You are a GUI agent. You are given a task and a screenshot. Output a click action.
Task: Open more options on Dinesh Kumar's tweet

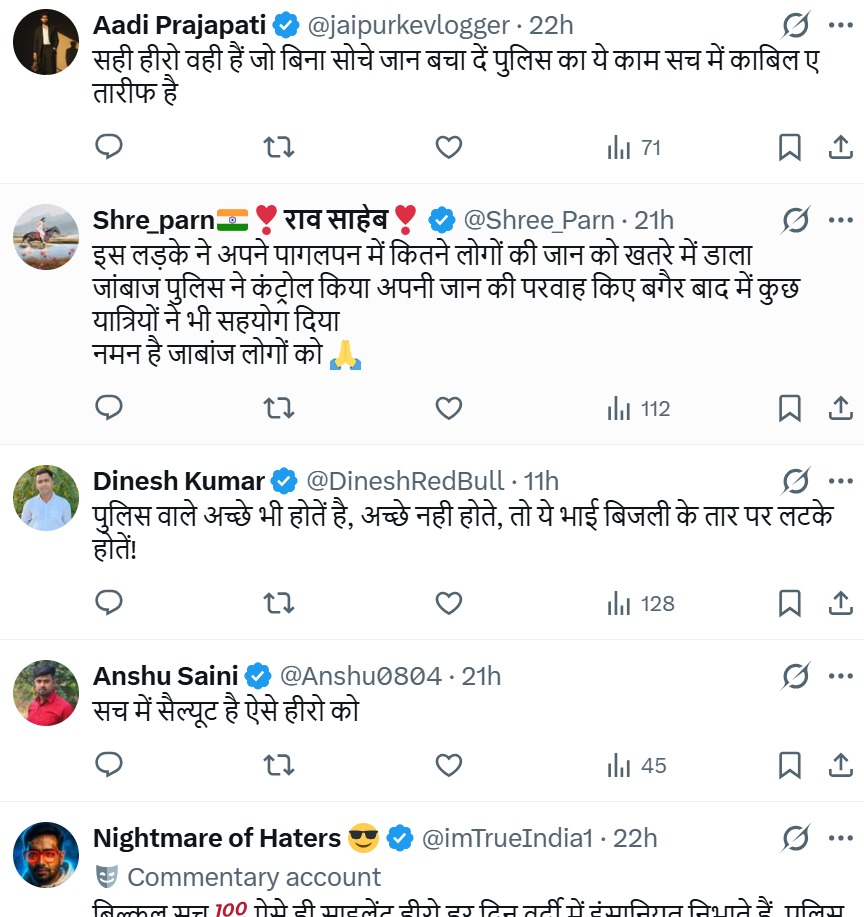click(x=841, y=480)
